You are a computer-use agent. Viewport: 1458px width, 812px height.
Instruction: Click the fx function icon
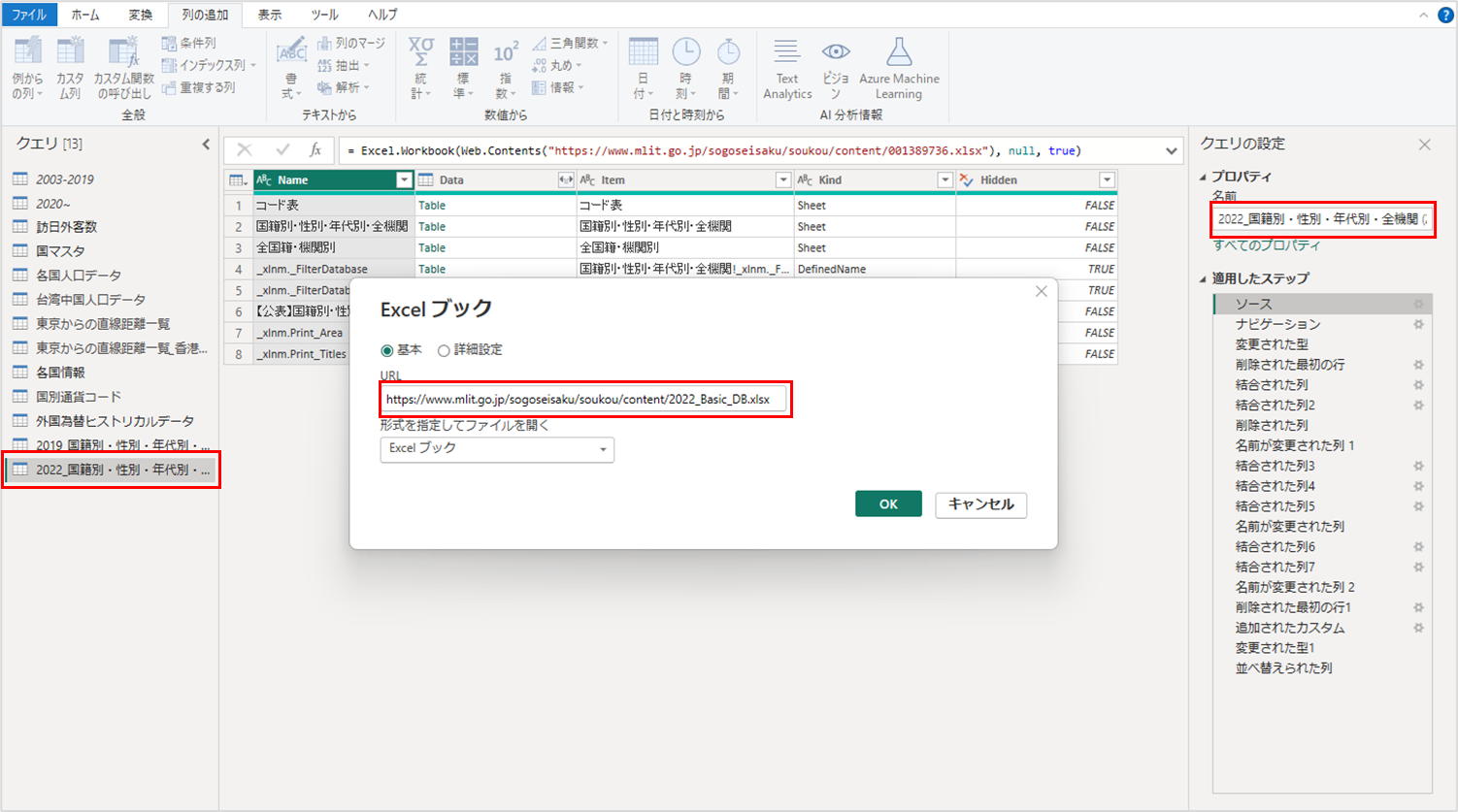(x=315, y=150)
